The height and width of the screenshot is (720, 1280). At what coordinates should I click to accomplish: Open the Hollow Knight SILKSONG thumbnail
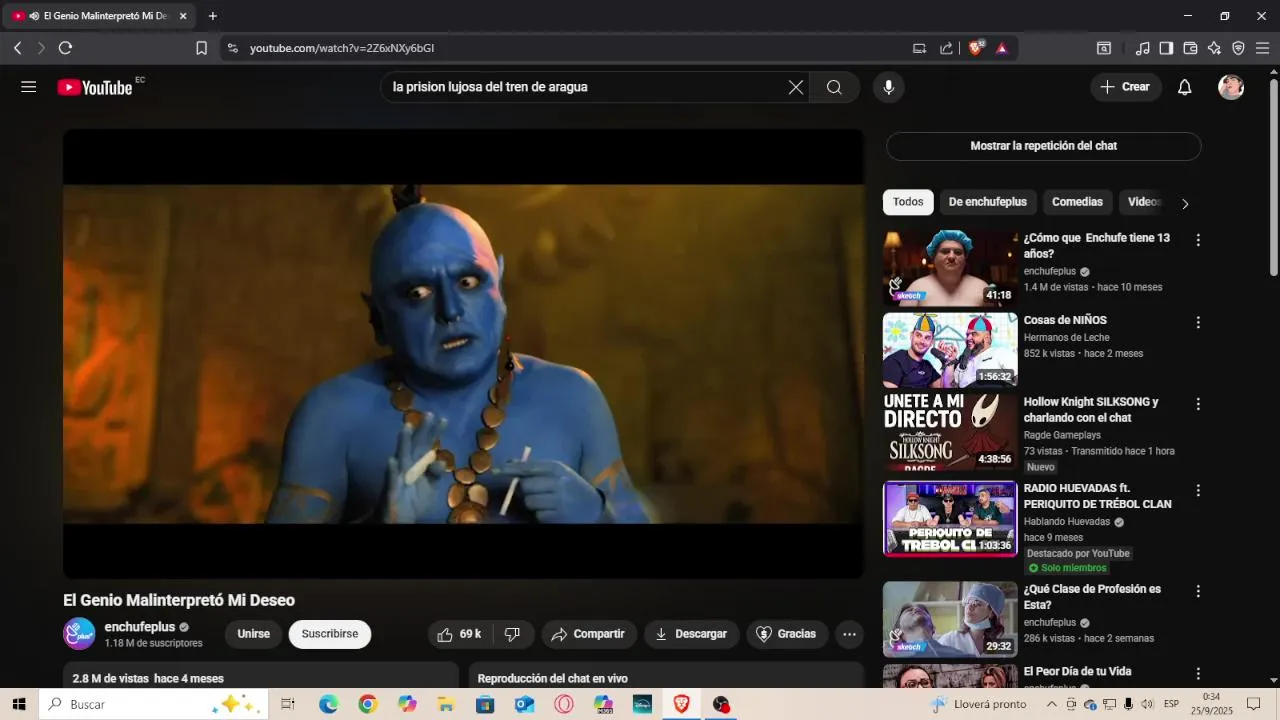950,432
